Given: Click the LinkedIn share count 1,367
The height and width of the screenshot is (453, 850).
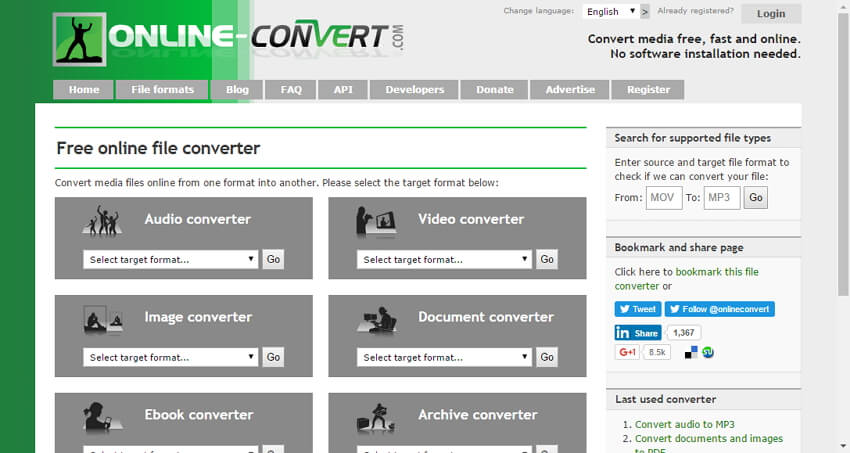Looking at the screenshot, I should (684, 333).
